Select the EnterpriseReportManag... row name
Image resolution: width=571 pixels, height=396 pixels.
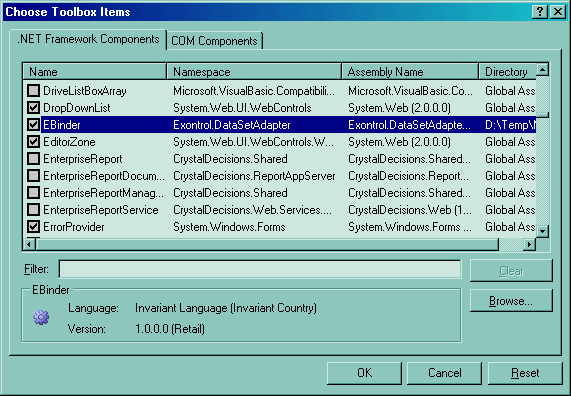[103, 193]
